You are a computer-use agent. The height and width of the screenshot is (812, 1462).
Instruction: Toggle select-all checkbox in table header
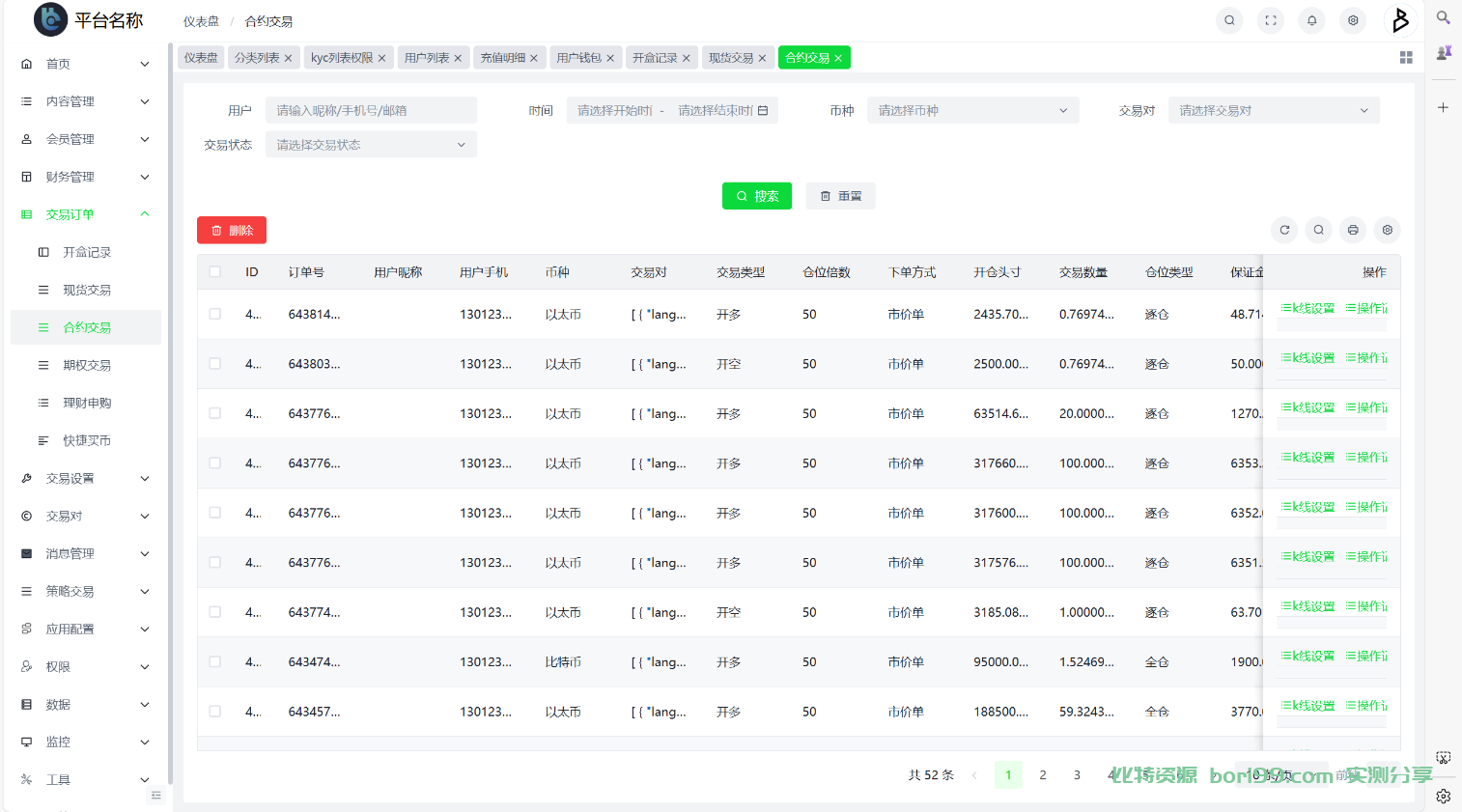(x=214, y=272)
